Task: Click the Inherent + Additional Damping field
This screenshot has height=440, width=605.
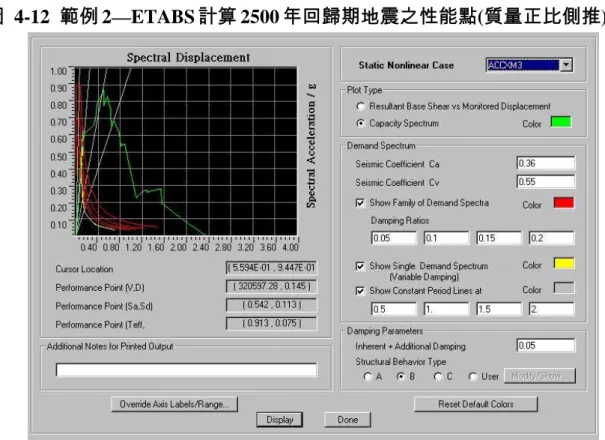Action: pos(546,345)
